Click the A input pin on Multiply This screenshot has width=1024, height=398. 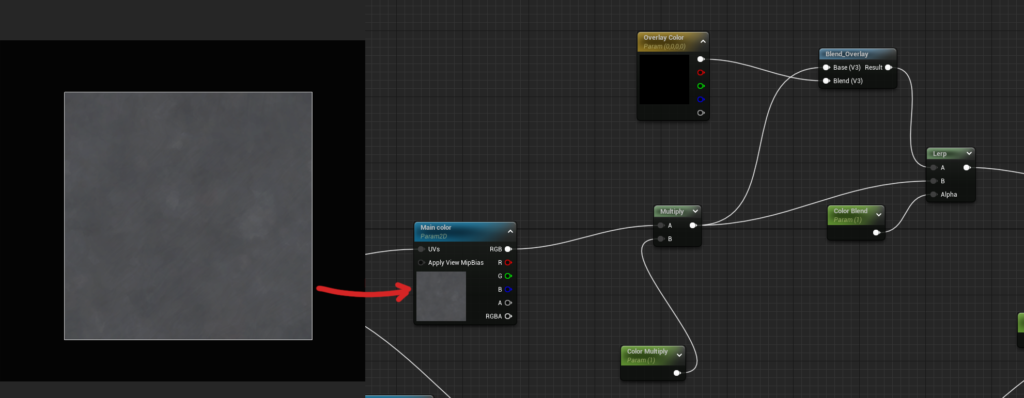tap(661, 225)
